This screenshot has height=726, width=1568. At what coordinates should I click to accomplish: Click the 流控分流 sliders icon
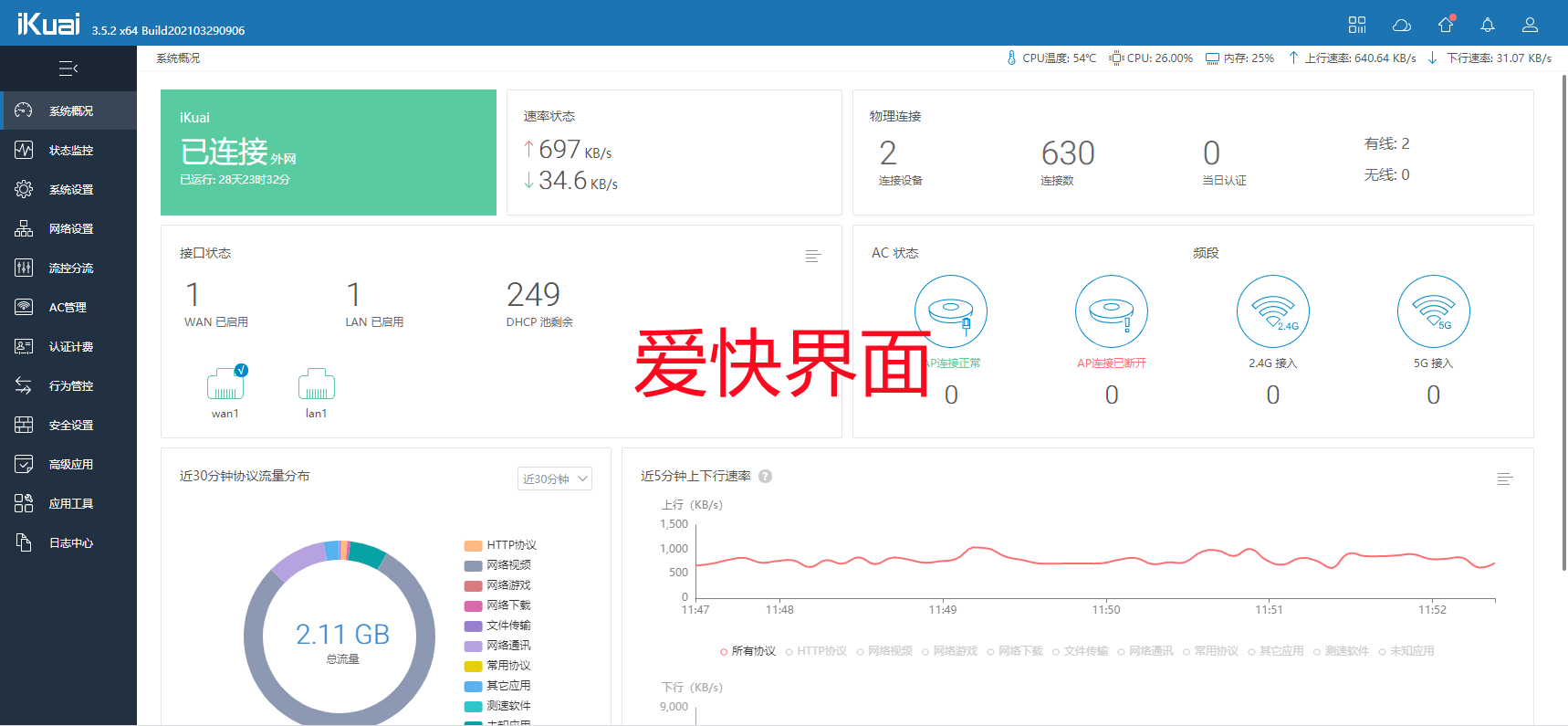(24, 268)
